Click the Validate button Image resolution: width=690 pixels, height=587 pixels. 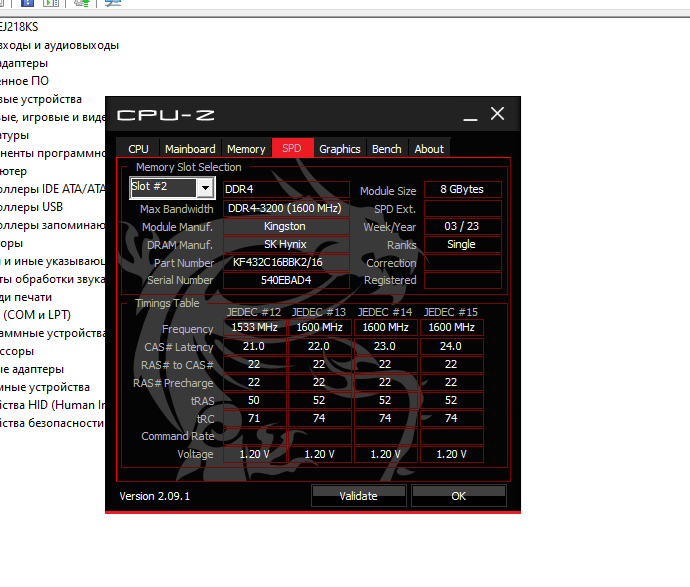359,496
